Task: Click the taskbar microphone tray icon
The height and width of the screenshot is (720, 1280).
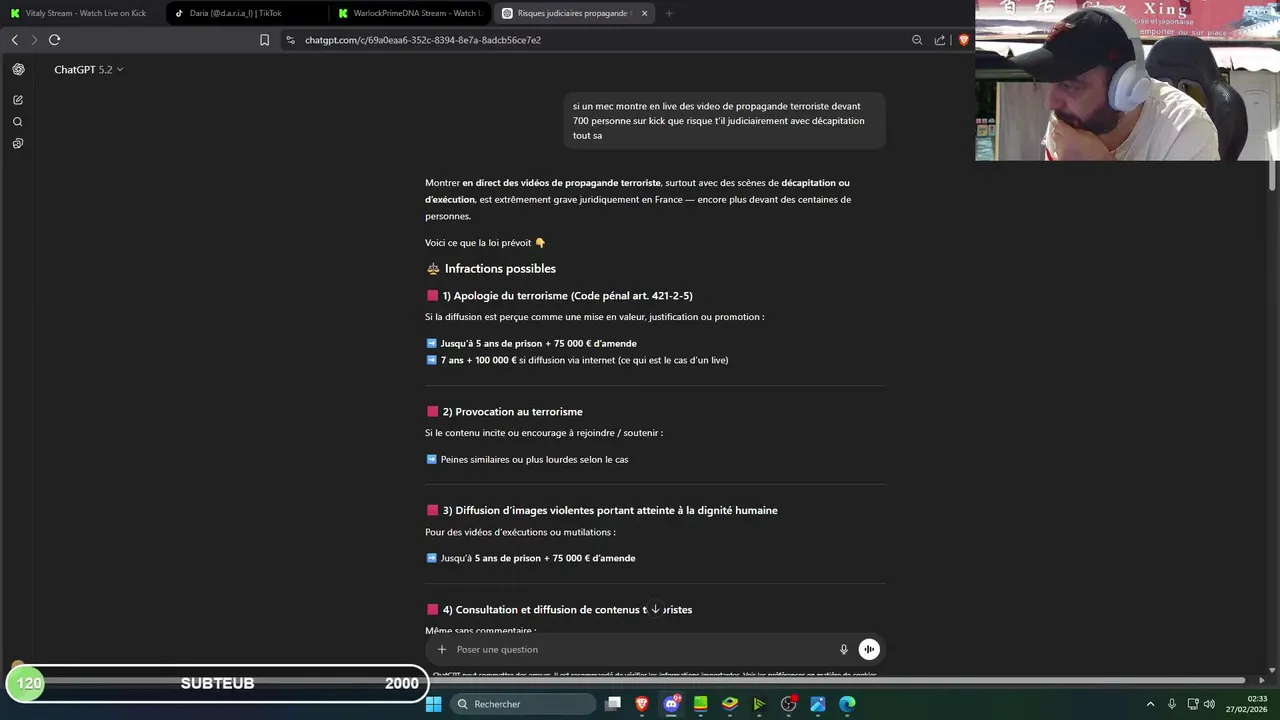Action: coord(1172,704)
